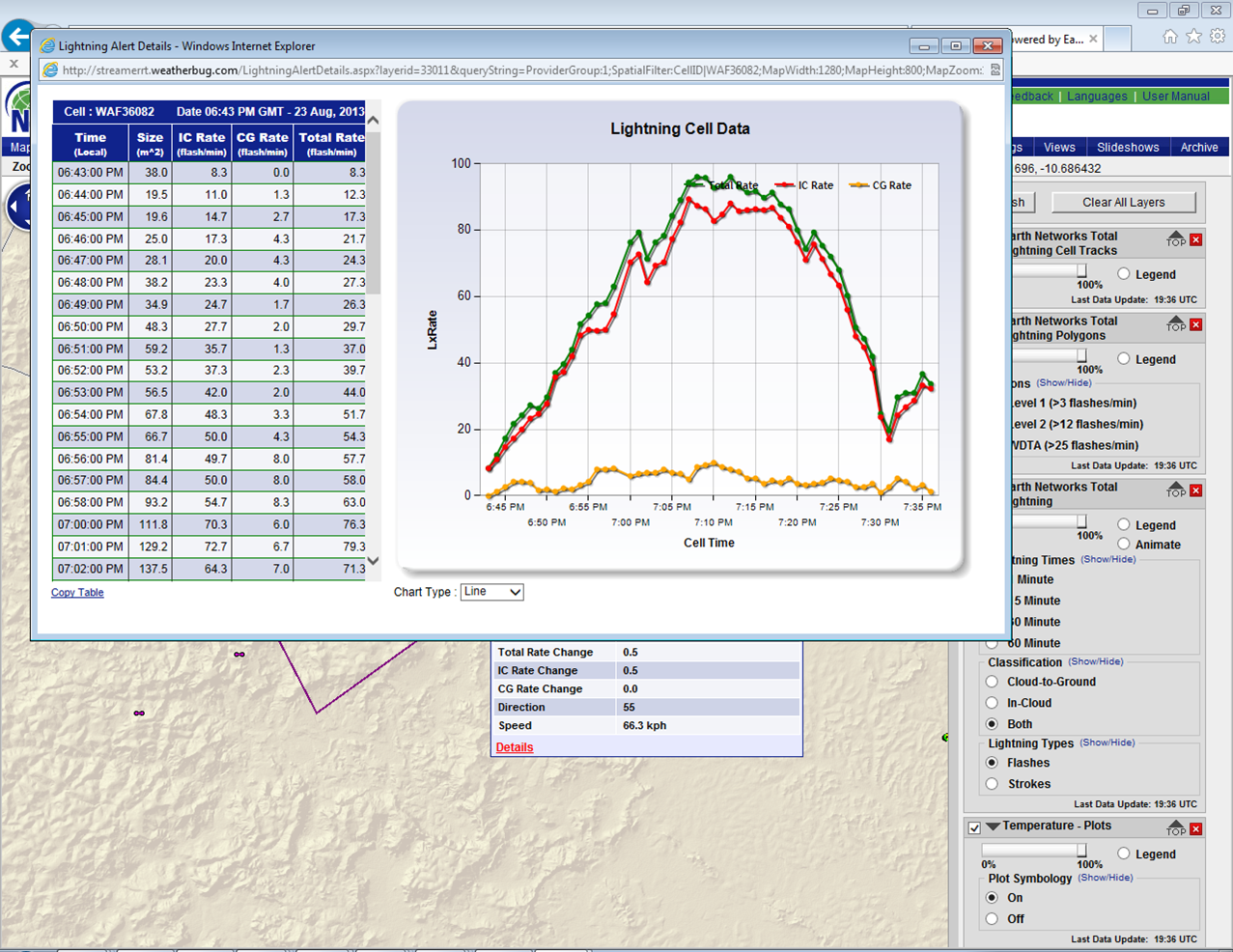The image size is (1233, 952).
Task: Select In-Cloud classification
Action: tap(992, 703)
